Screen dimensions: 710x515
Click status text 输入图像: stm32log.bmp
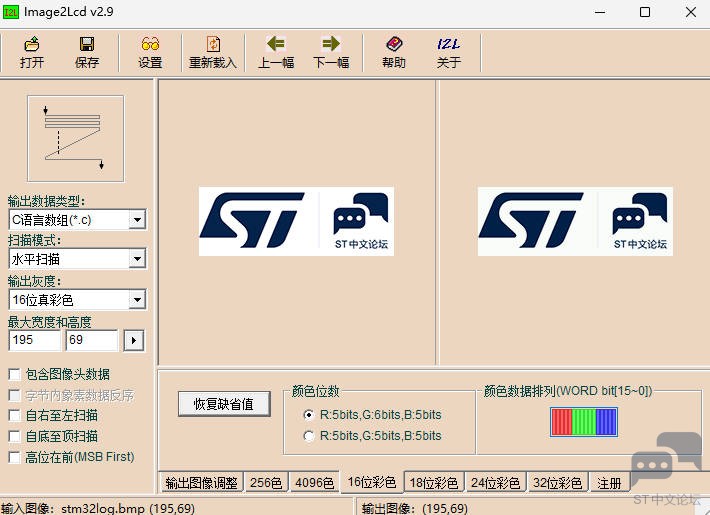[98, 508]
